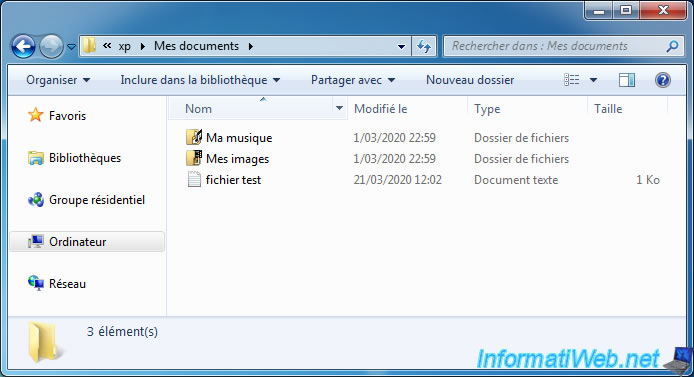
Task: Click the Favoris star icon
Action: click(x=35, y=115)
